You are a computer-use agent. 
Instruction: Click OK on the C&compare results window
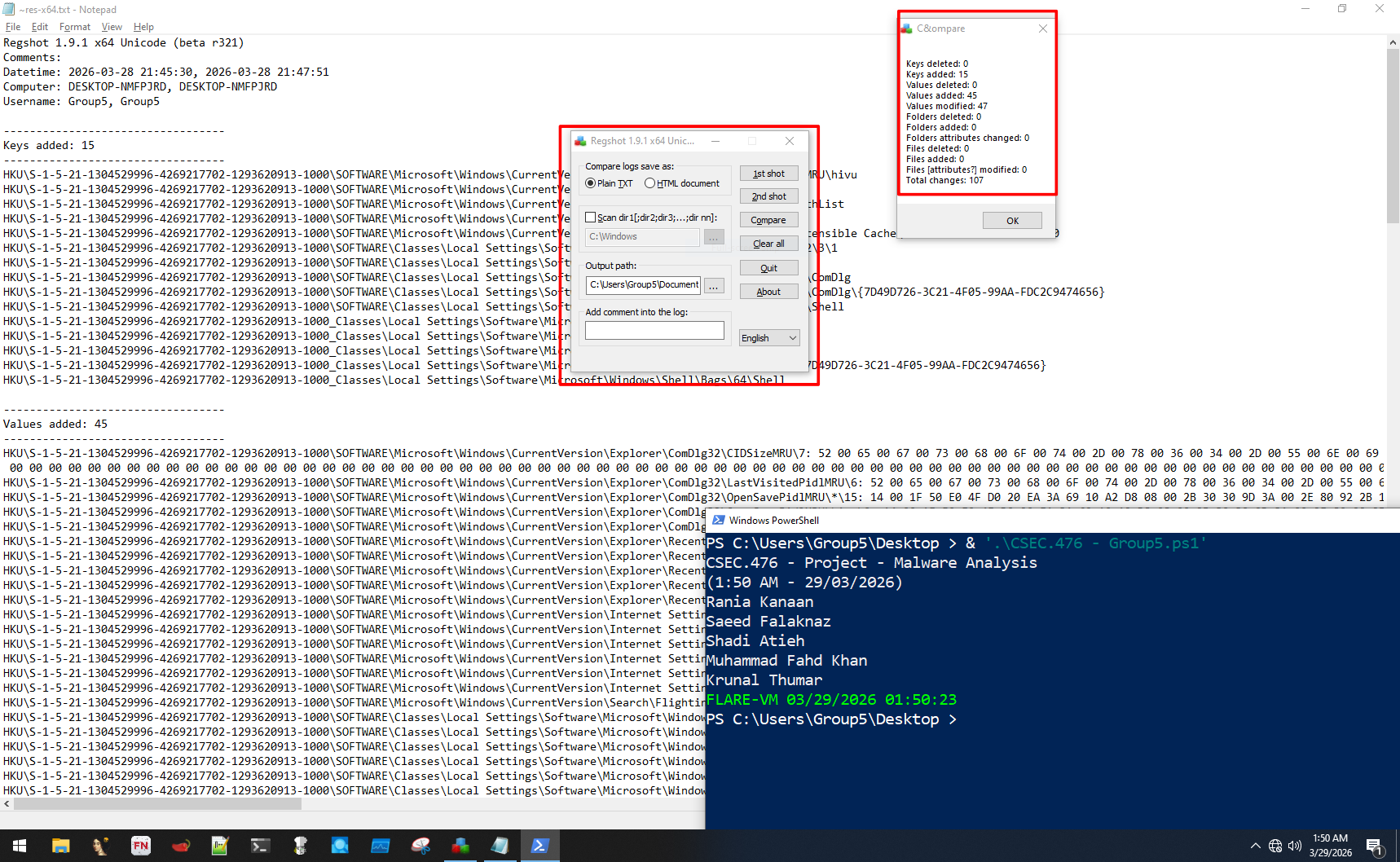tap(1011, 220)
